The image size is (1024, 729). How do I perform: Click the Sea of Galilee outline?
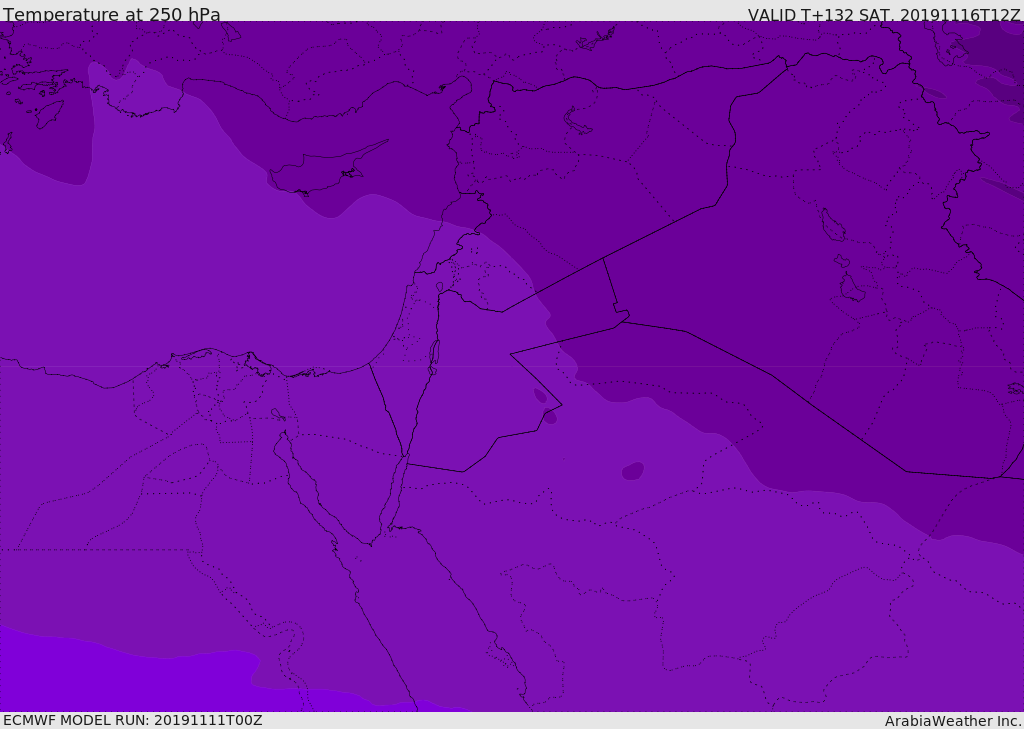click(439, 287)
